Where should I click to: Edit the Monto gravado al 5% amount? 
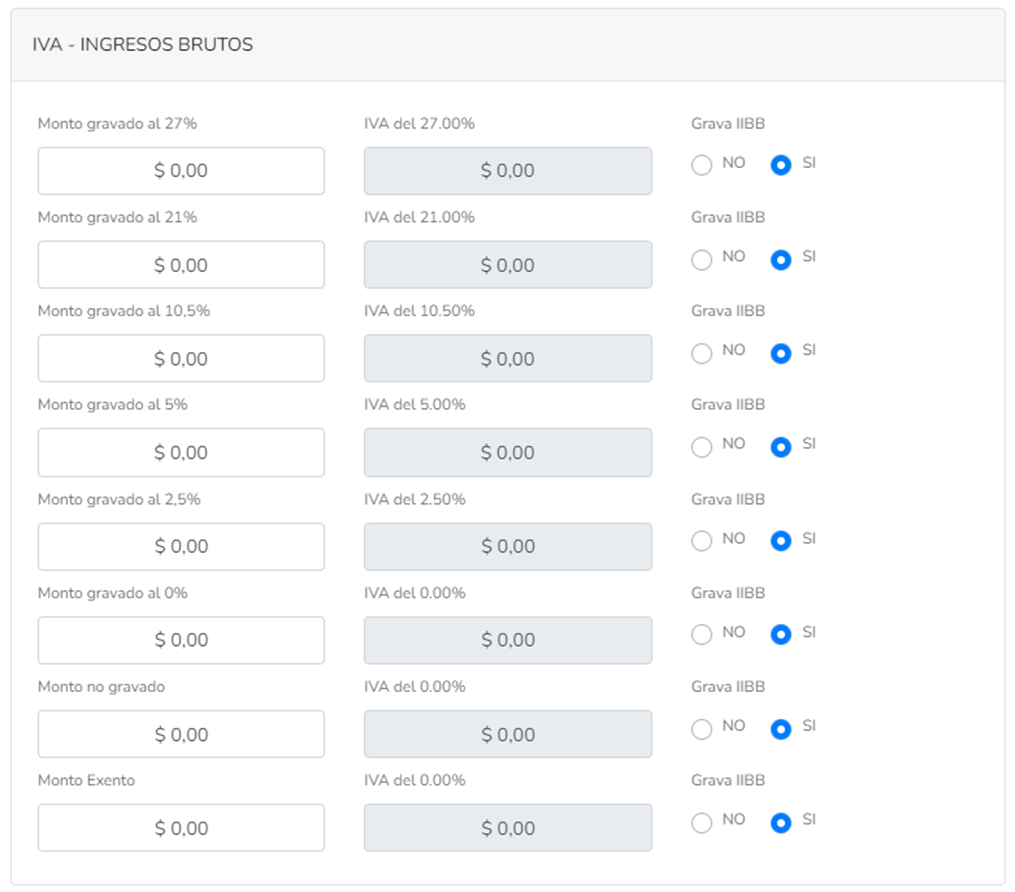pyautogui.click(x=181, y=453)
